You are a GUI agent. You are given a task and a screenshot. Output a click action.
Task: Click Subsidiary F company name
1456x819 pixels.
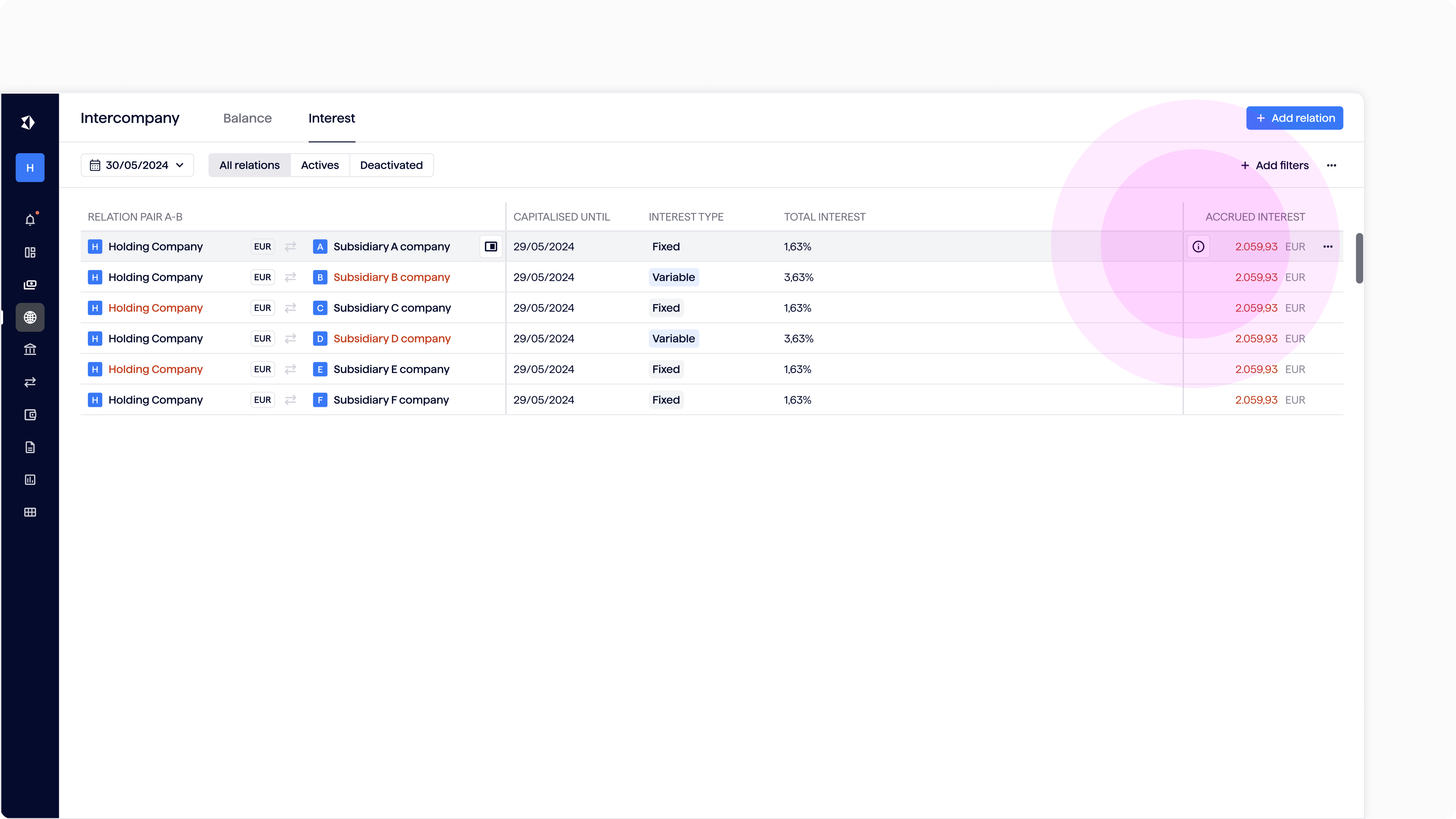(391, 400)
